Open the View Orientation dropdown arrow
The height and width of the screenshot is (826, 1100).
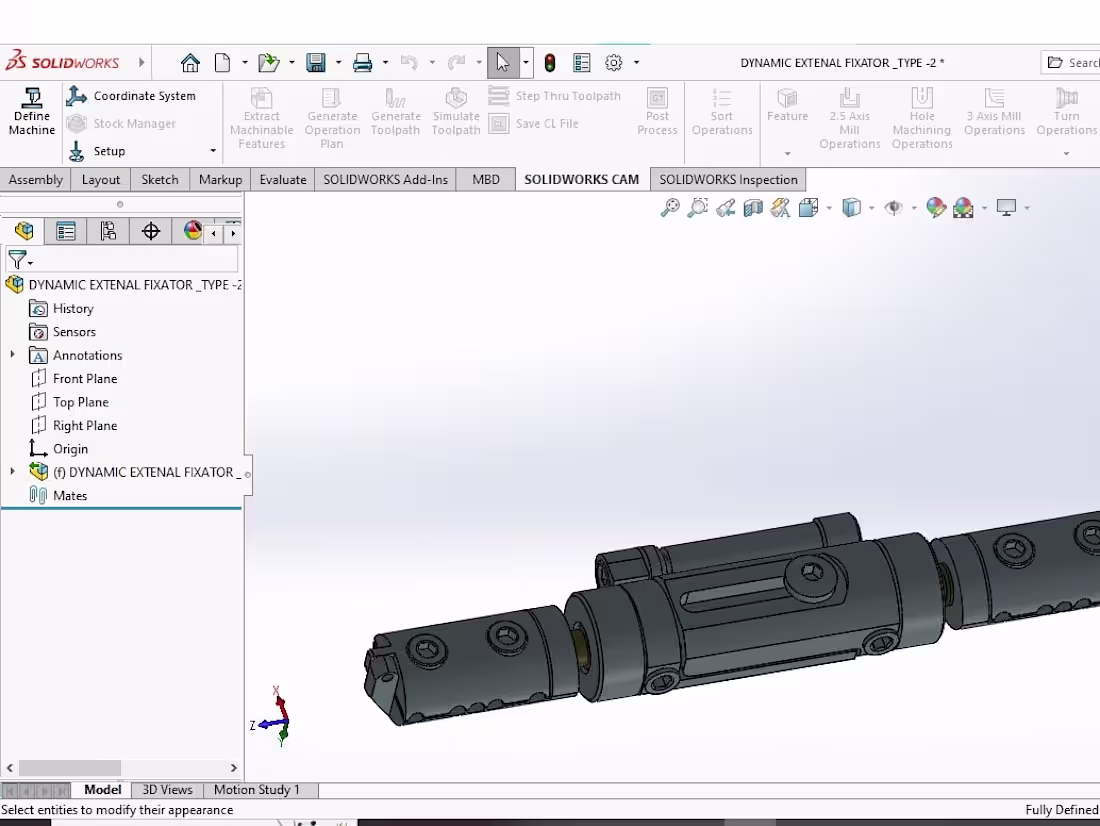point(827,207)
